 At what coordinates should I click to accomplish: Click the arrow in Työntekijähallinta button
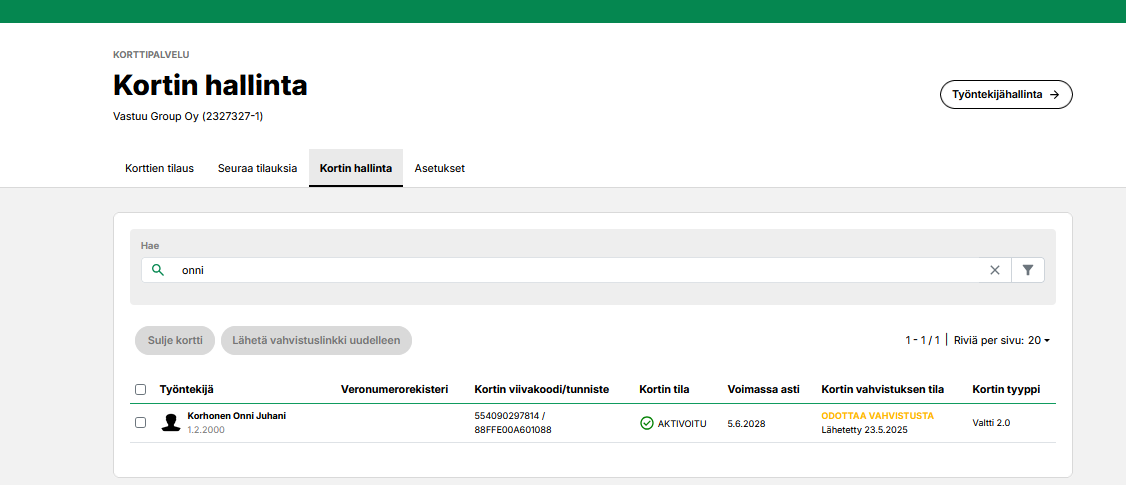point(1055,94)
